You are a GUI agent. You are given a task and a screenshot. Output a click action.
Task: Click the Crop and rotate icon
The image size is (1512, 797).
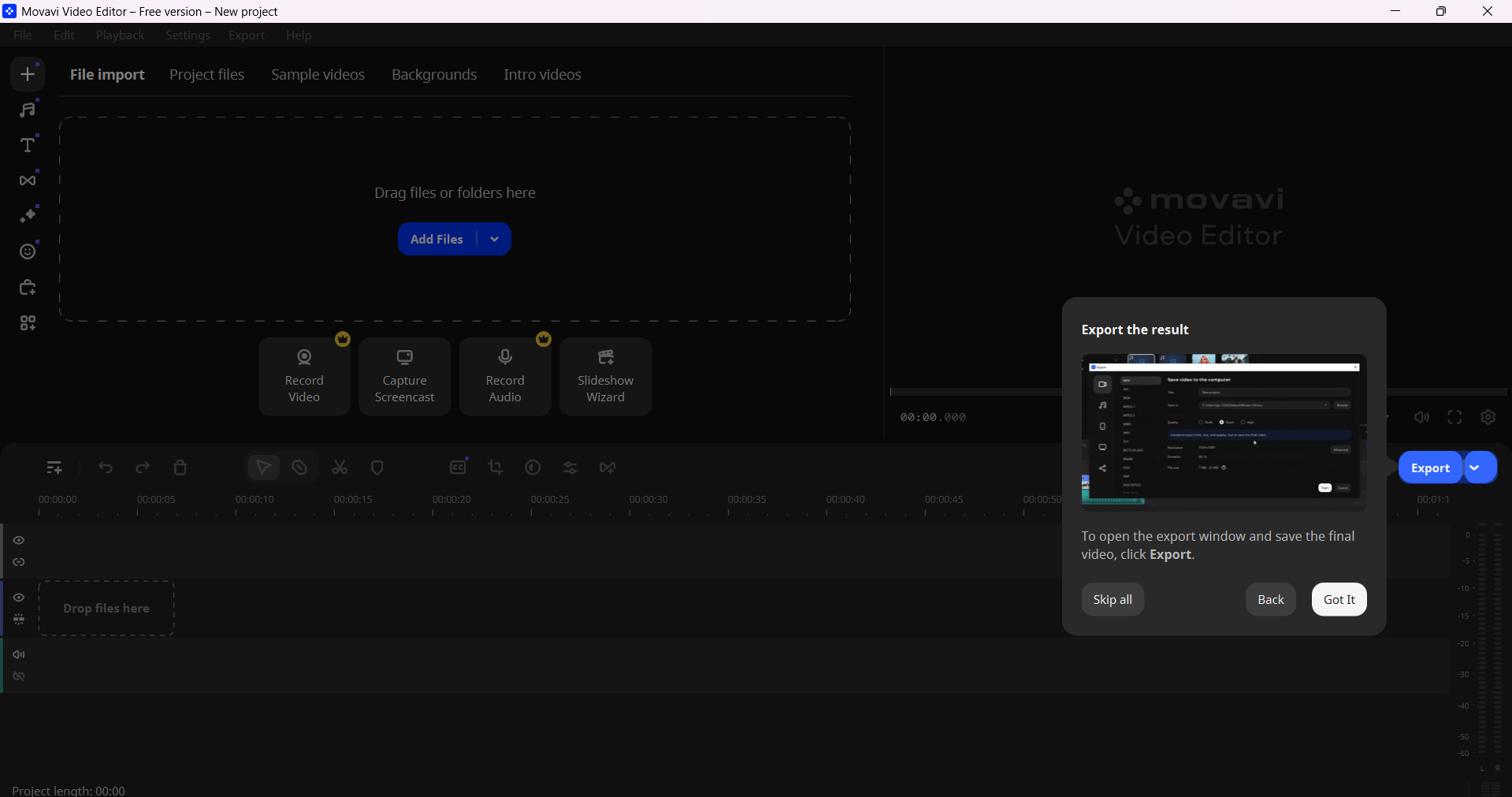point(496,468)
